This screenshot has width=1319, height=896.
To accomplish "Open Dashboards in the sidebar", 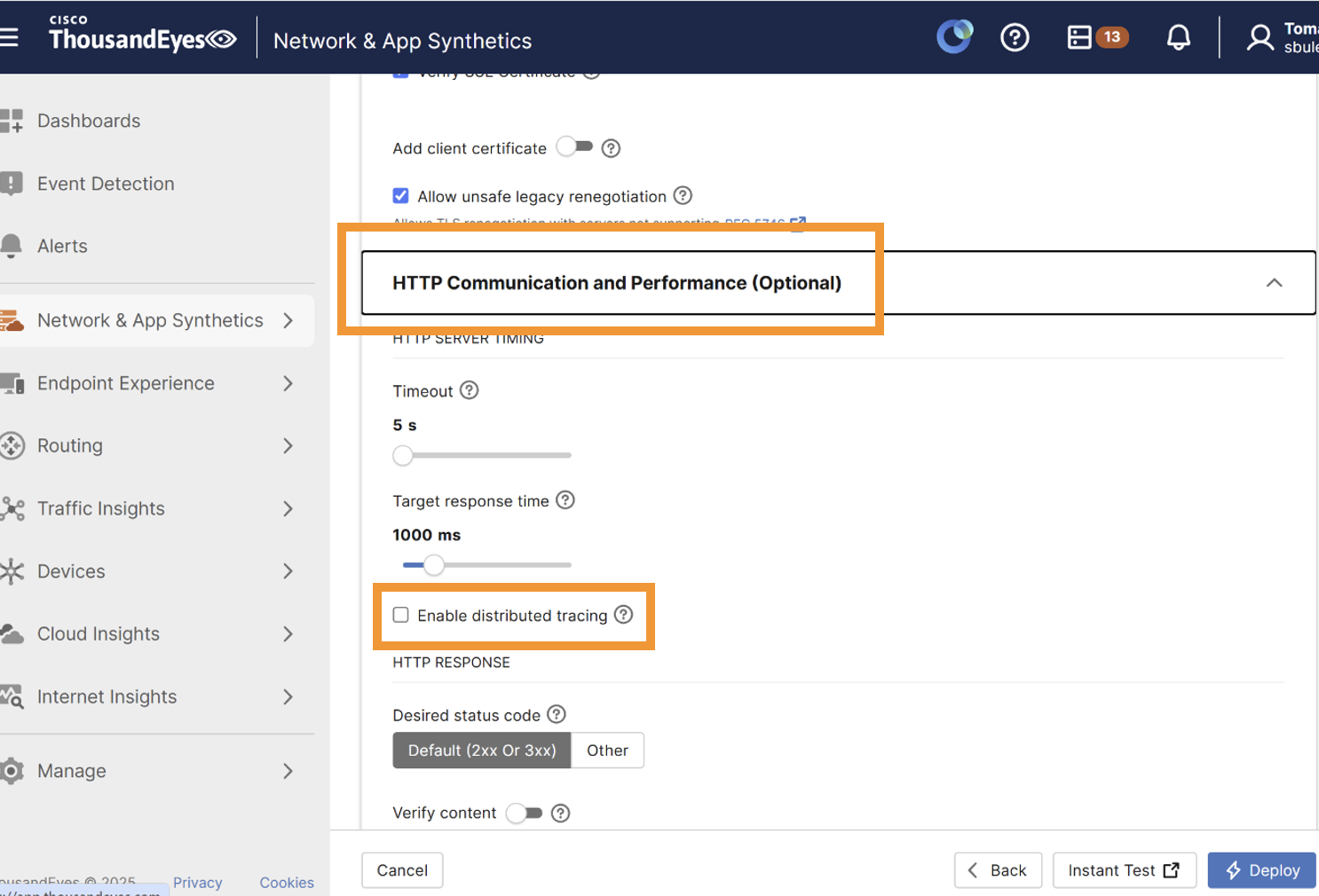I will click(x=89, y=121).
